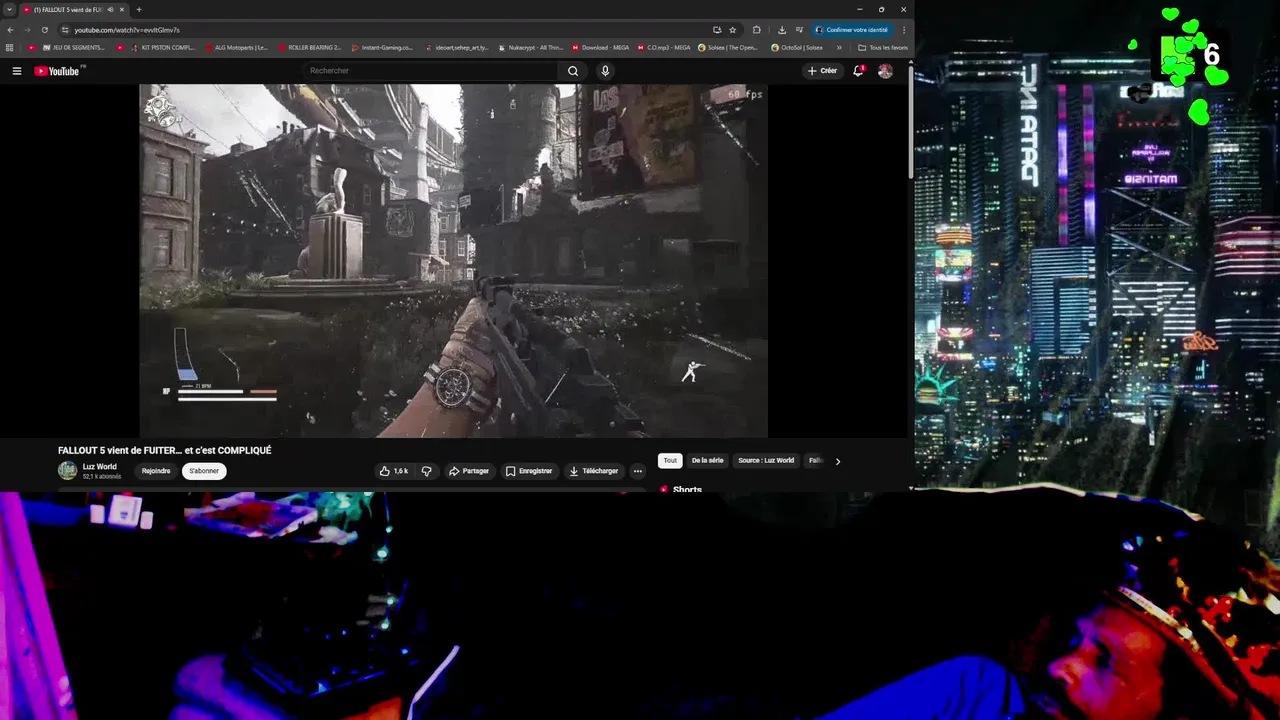Click the S'abonner subscribe button
Screen dimensions: 1280x720
tap(204, 471)
